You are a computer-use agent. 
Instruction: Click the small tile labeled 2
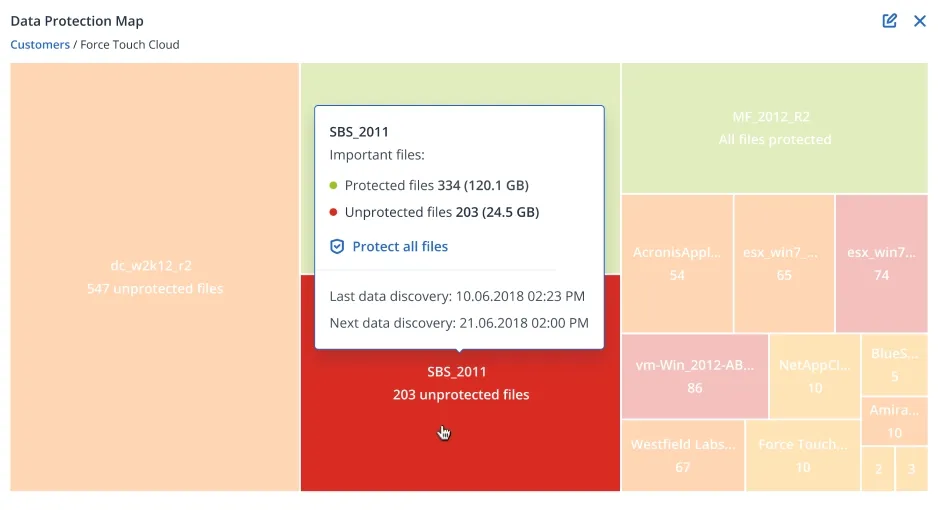tap(878, 468)
